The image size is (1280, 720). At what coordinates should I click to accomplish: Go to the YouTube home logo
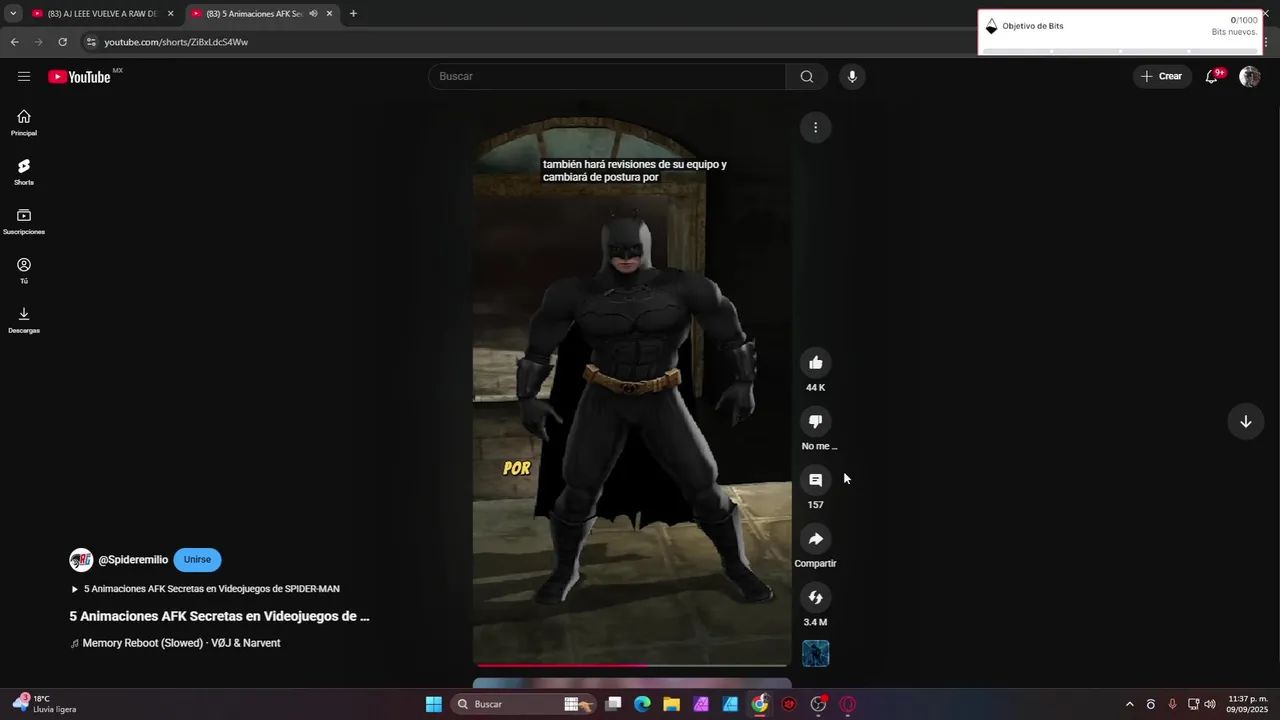point(79,77)
